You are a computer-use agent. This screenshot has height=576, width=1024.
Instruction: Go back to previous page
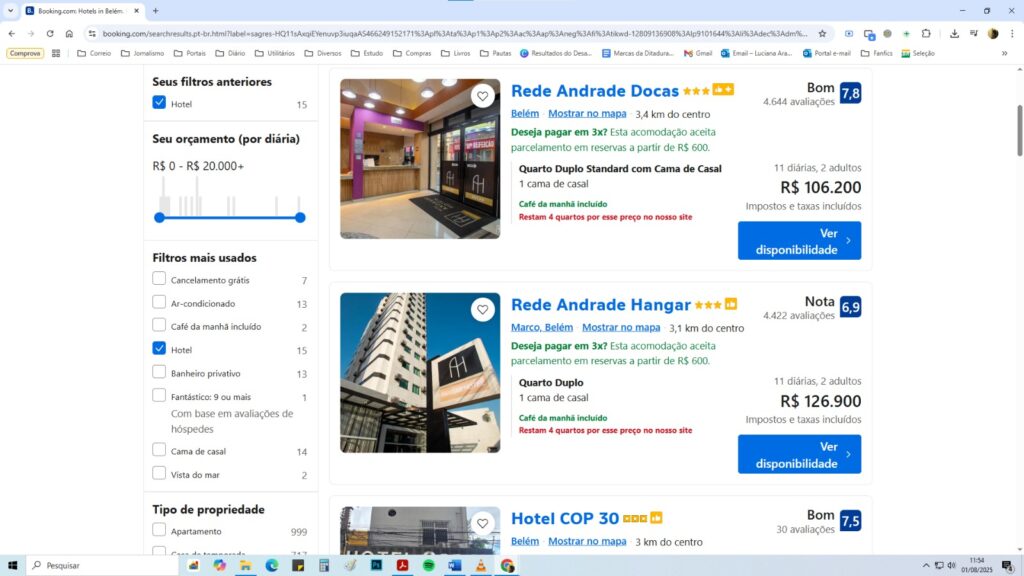[12, 33]
